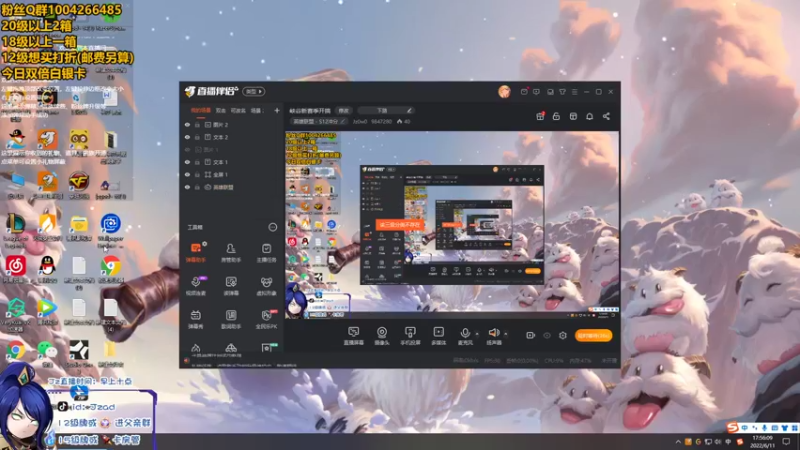Start 视频连麦 from the toolbox

(x=195, y=286)
